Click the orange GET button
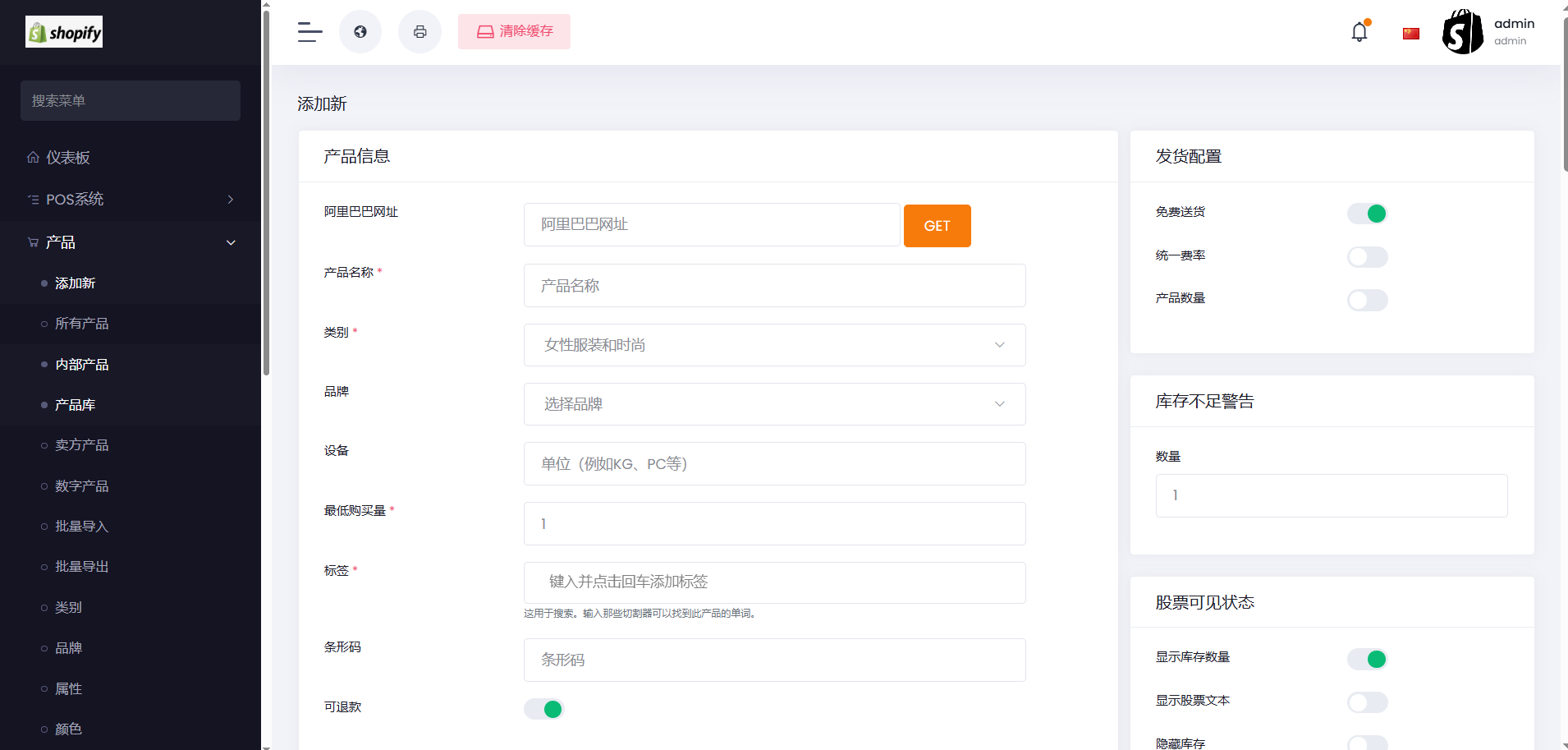The width and height of the screenshot is (1568, 750). point(937,226)
